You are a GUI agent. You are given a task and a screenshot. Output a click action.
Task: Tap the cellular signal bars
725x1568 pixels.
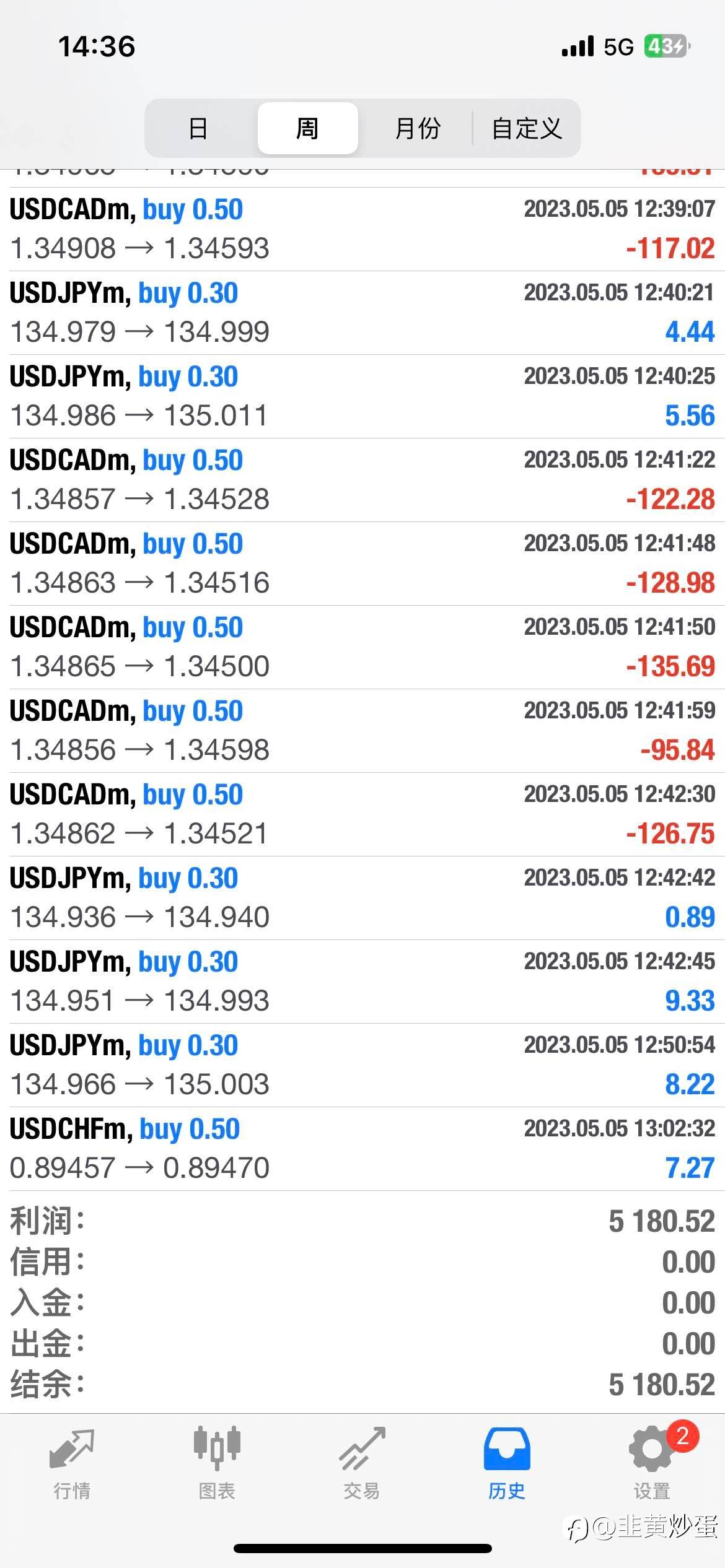click(578, 46)
